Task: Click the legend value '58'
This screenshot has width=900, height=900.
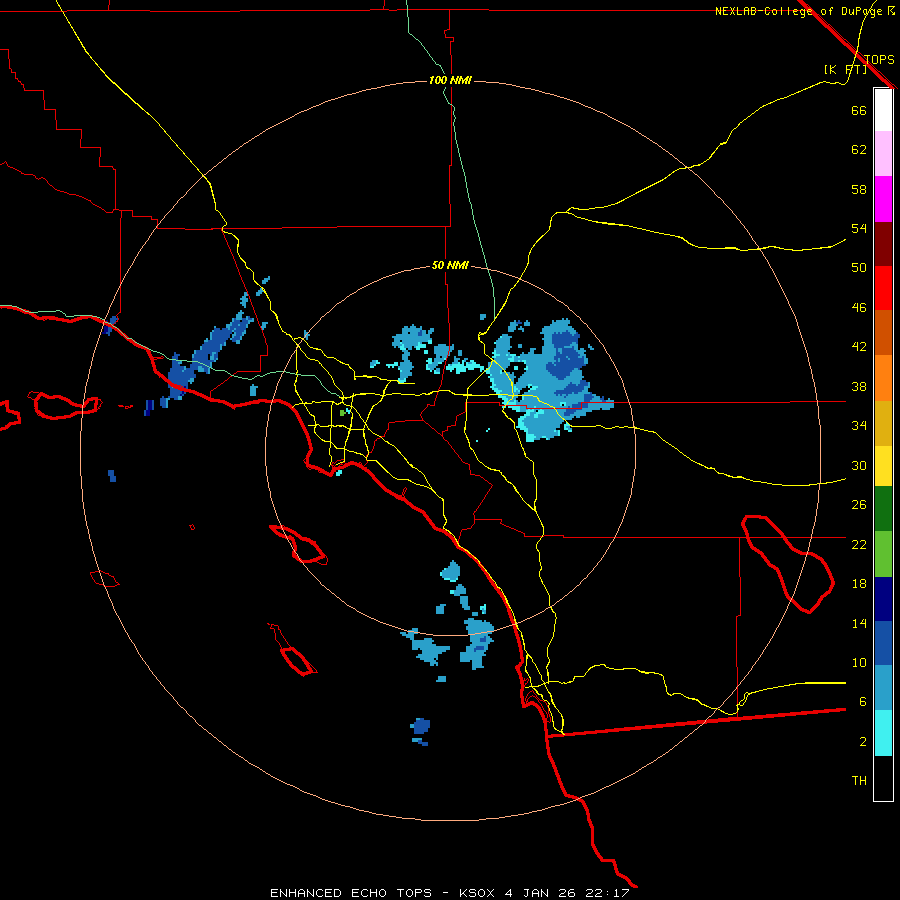Action: point(859,189)
